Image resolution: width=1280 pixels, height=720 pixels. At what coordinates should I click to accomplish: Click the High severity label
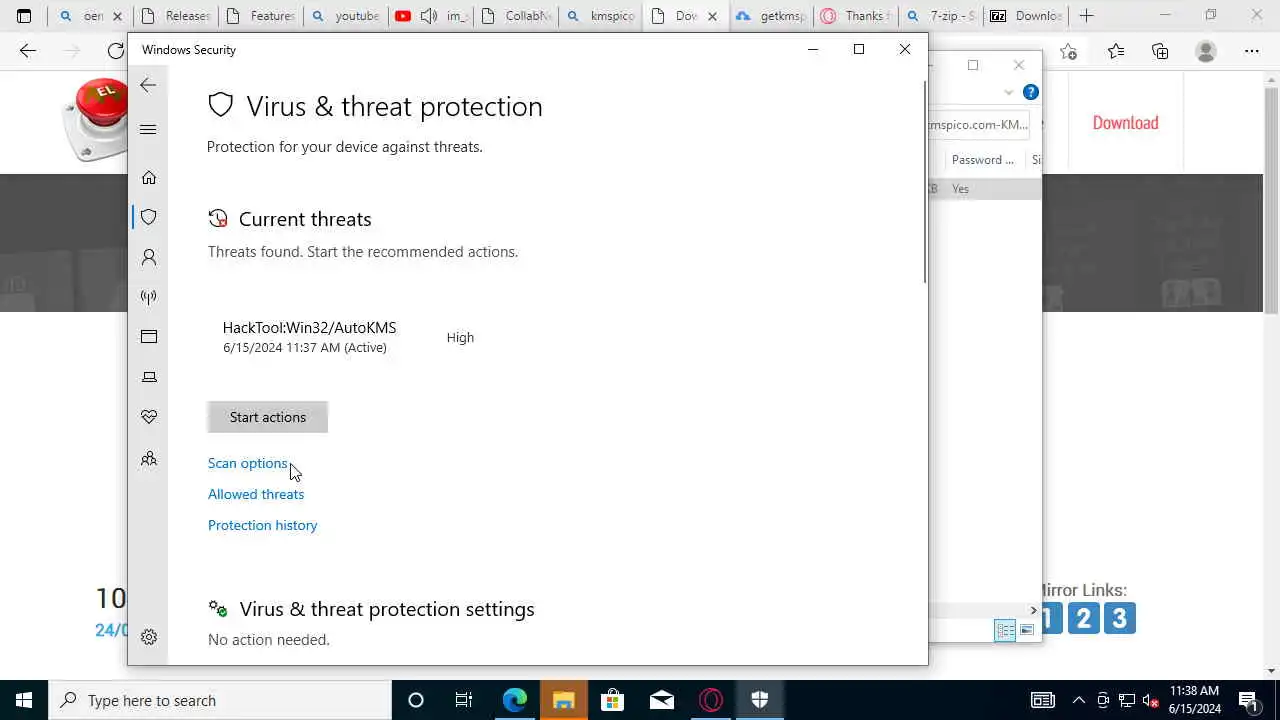(x=460, y=337)
